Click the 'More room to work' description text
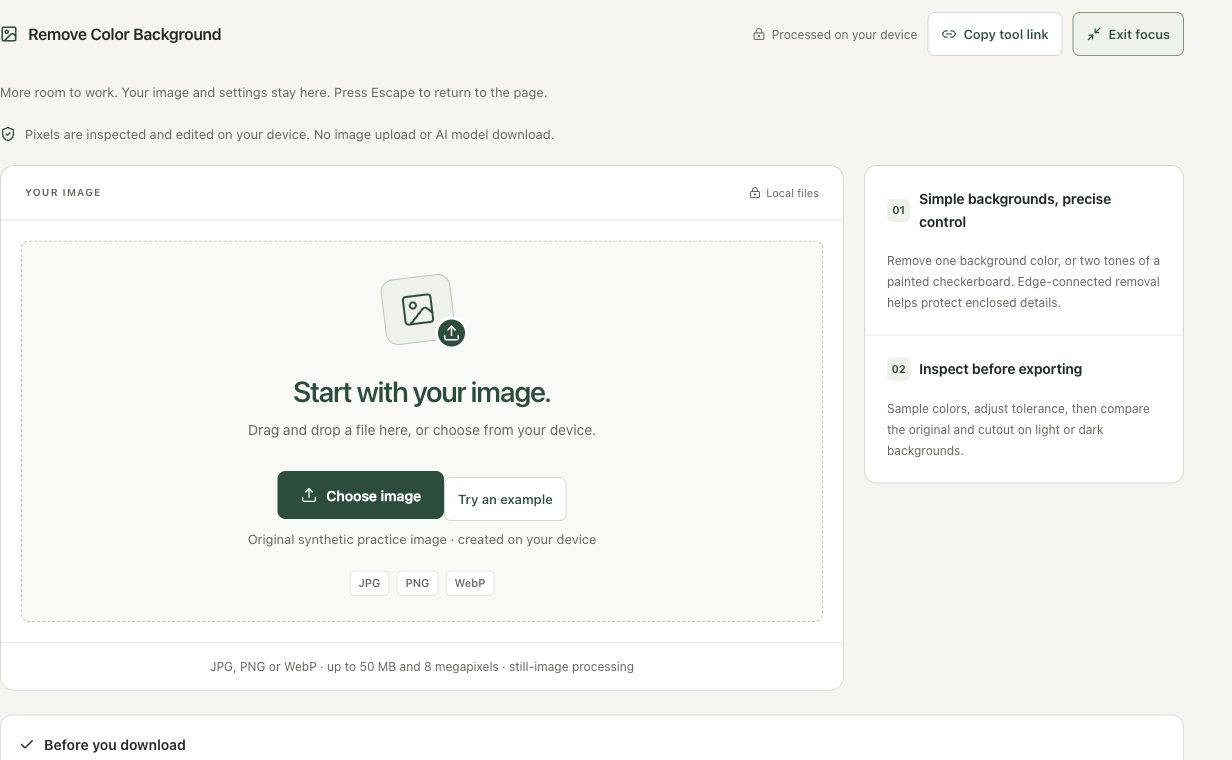Screen dimensions: 1232x760 [x=274, y=92]
